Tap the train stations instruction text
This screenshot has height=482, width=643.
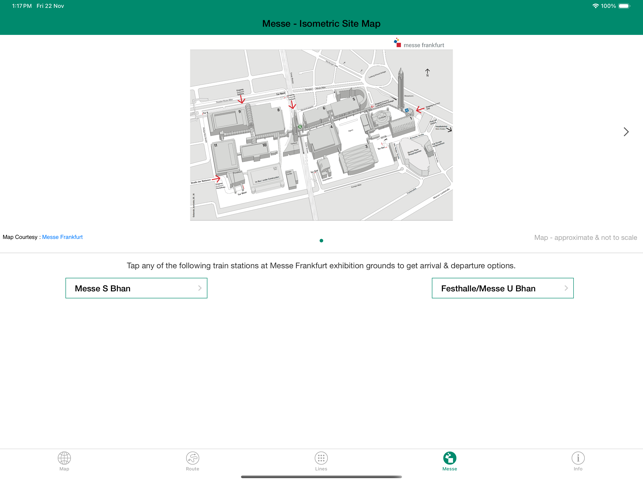point(321,266)
